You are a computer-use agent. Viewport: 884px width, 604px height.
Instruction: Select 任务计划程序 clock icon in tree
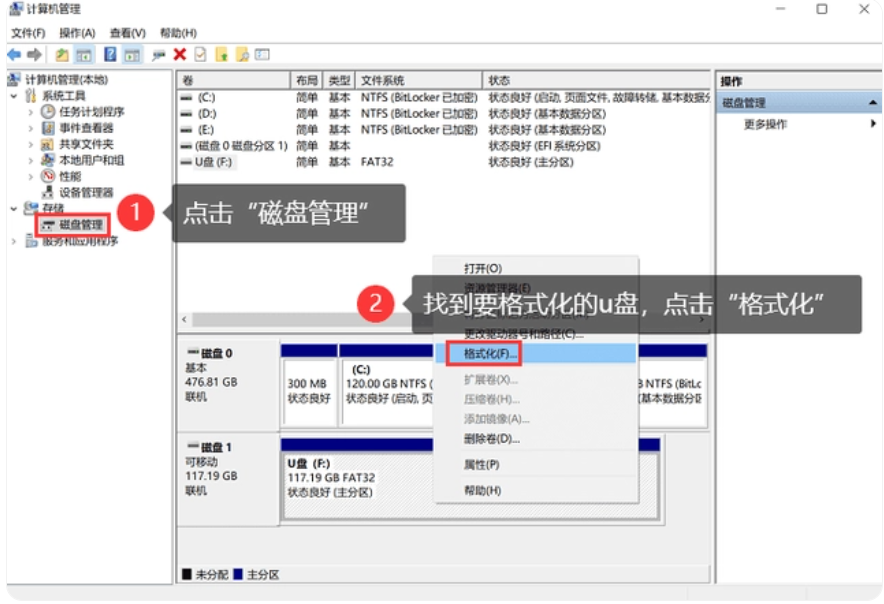[x=48, y=112]
